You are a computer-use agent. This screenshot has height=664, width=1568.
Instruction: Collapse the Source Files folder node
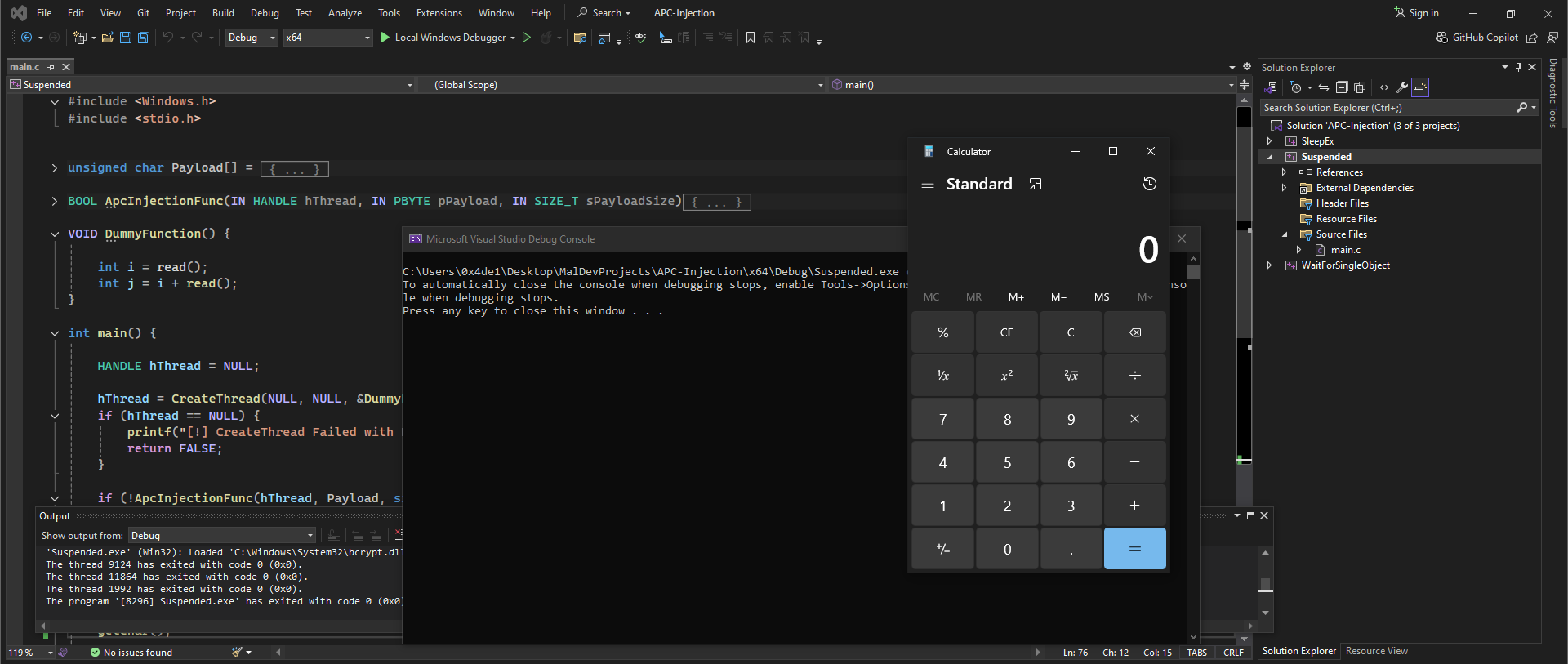pyautogui.click(x=1285, y=234)
